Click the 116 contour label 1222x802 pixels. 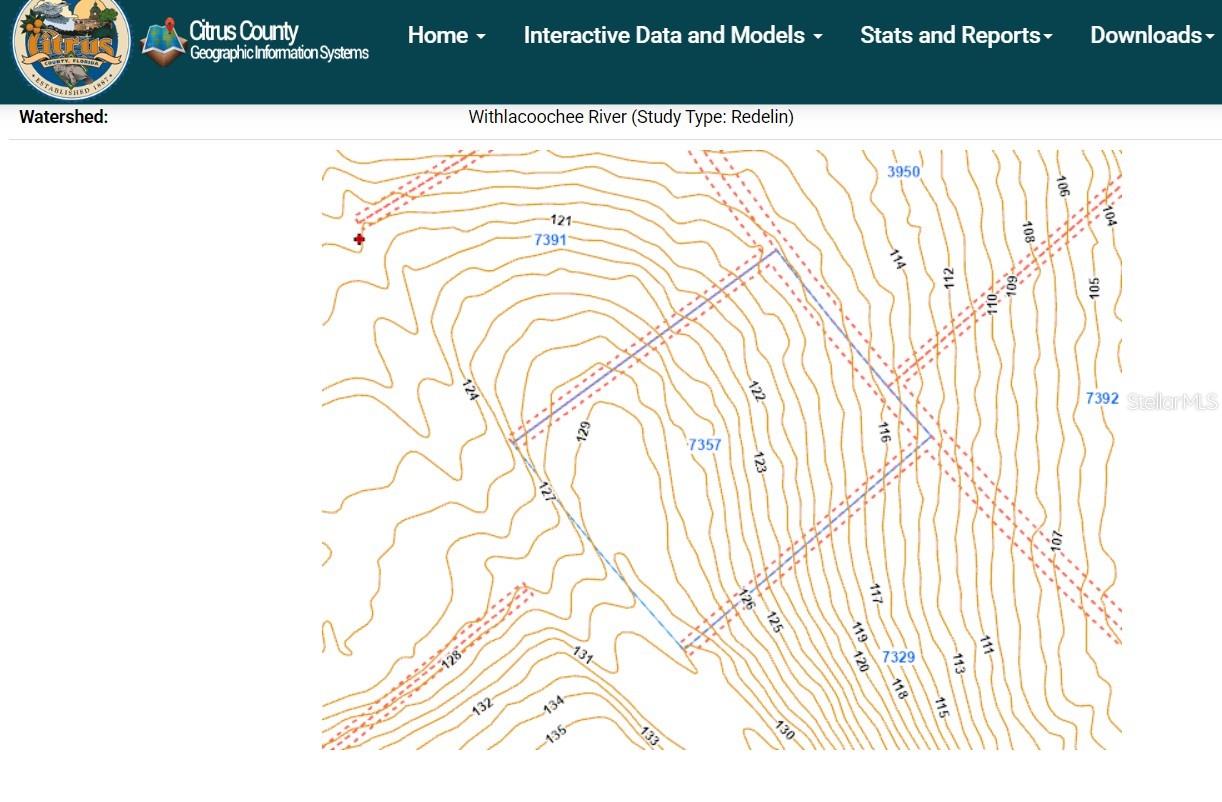pyautogui.click(x=884, y=432)
